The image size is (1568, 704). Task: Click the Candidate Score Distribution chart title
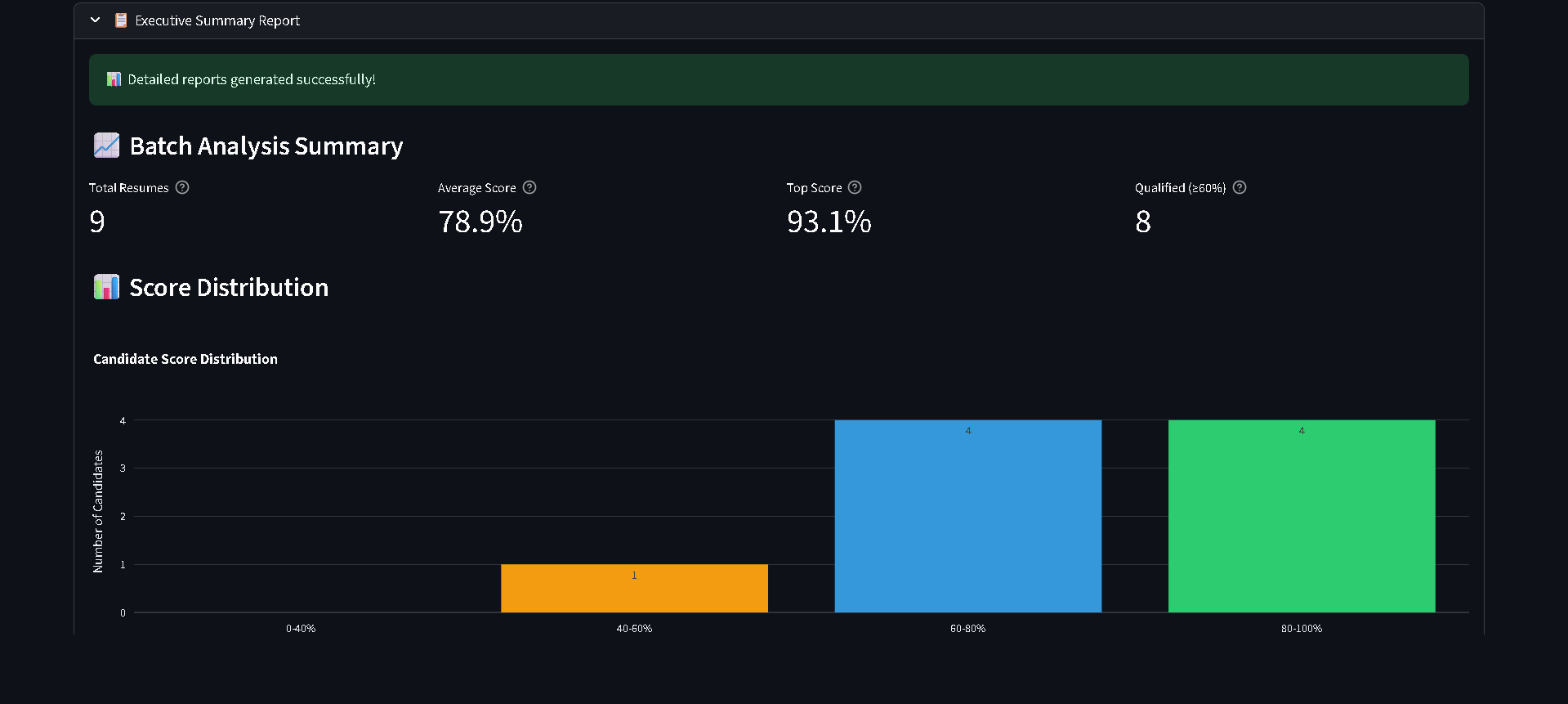pos(185,359)
